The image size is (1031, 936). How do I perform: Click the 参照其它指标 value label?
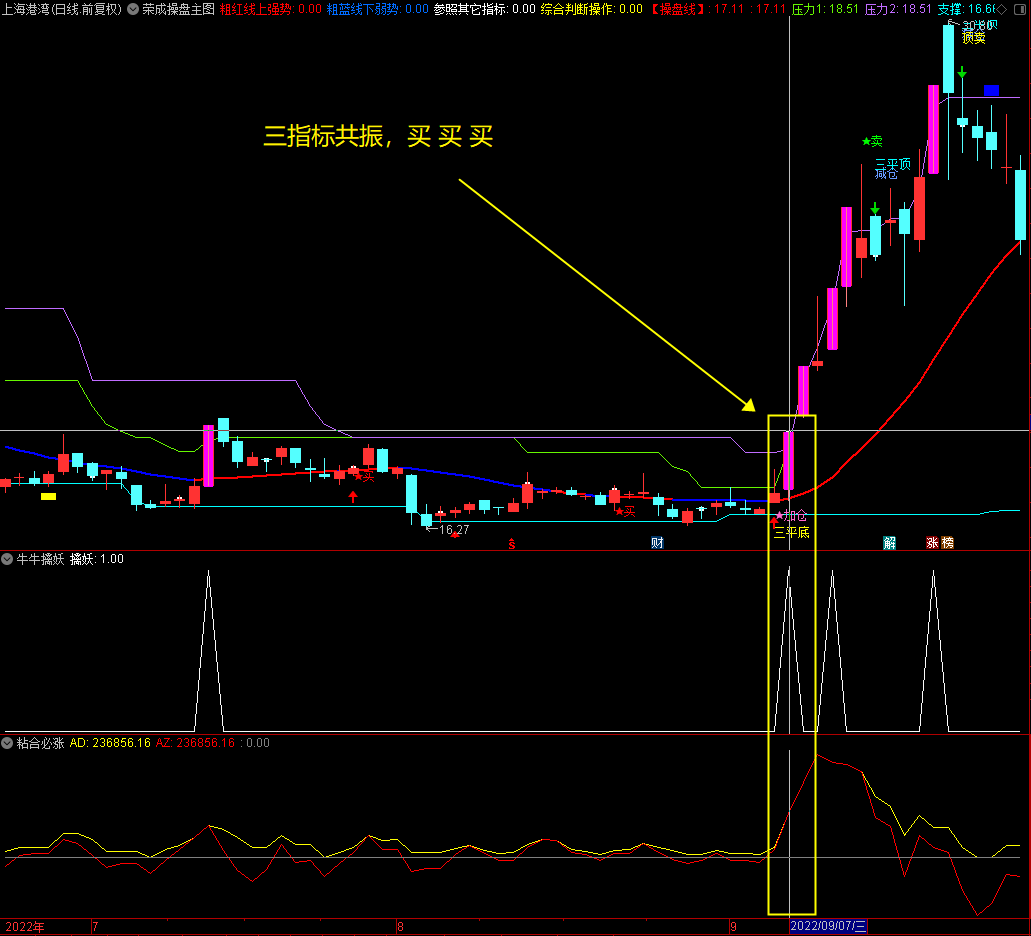click(x=485, y=9)
